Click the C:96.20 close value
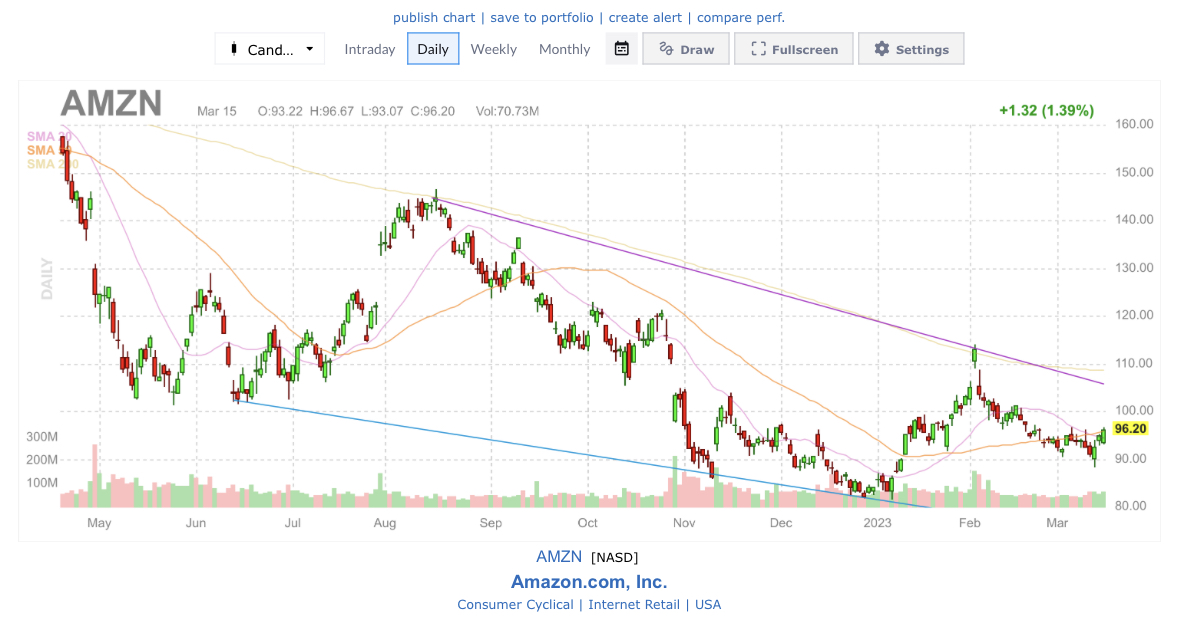1179x632 pixels. 432,111
